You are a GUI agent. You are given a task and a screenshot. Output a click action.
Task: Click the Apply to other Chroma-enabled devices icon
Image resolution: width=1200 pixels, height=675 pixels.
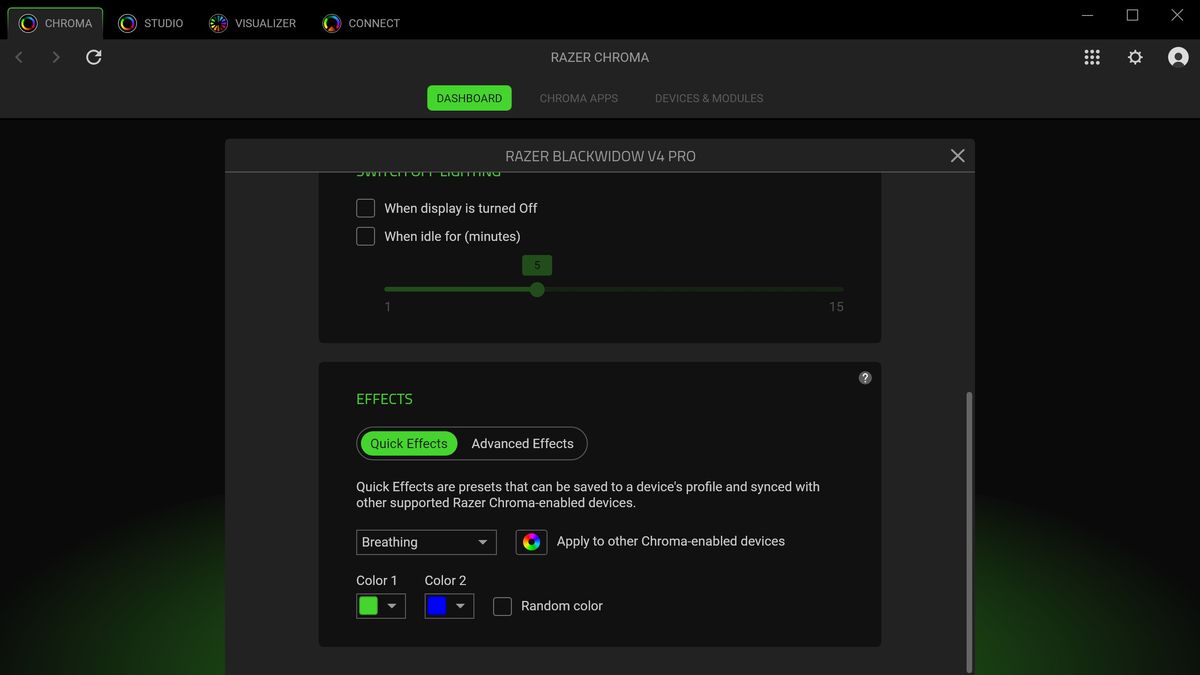coord(531,542)
